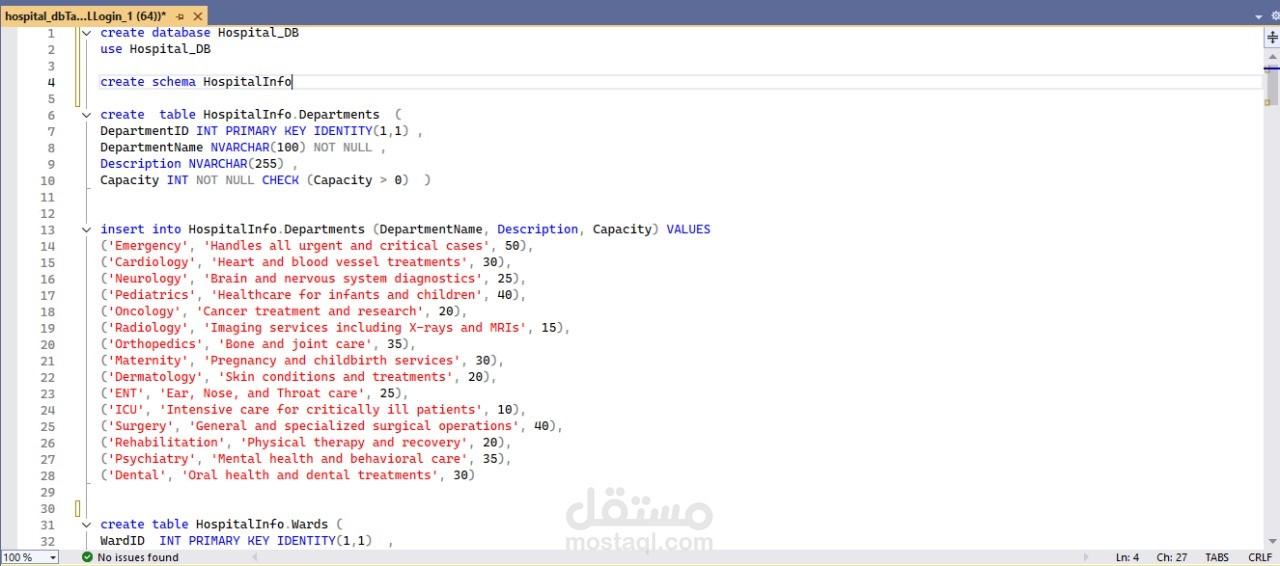
Task: Click the horizontal scrollbar right arrow
Action: pos(1087,557)
